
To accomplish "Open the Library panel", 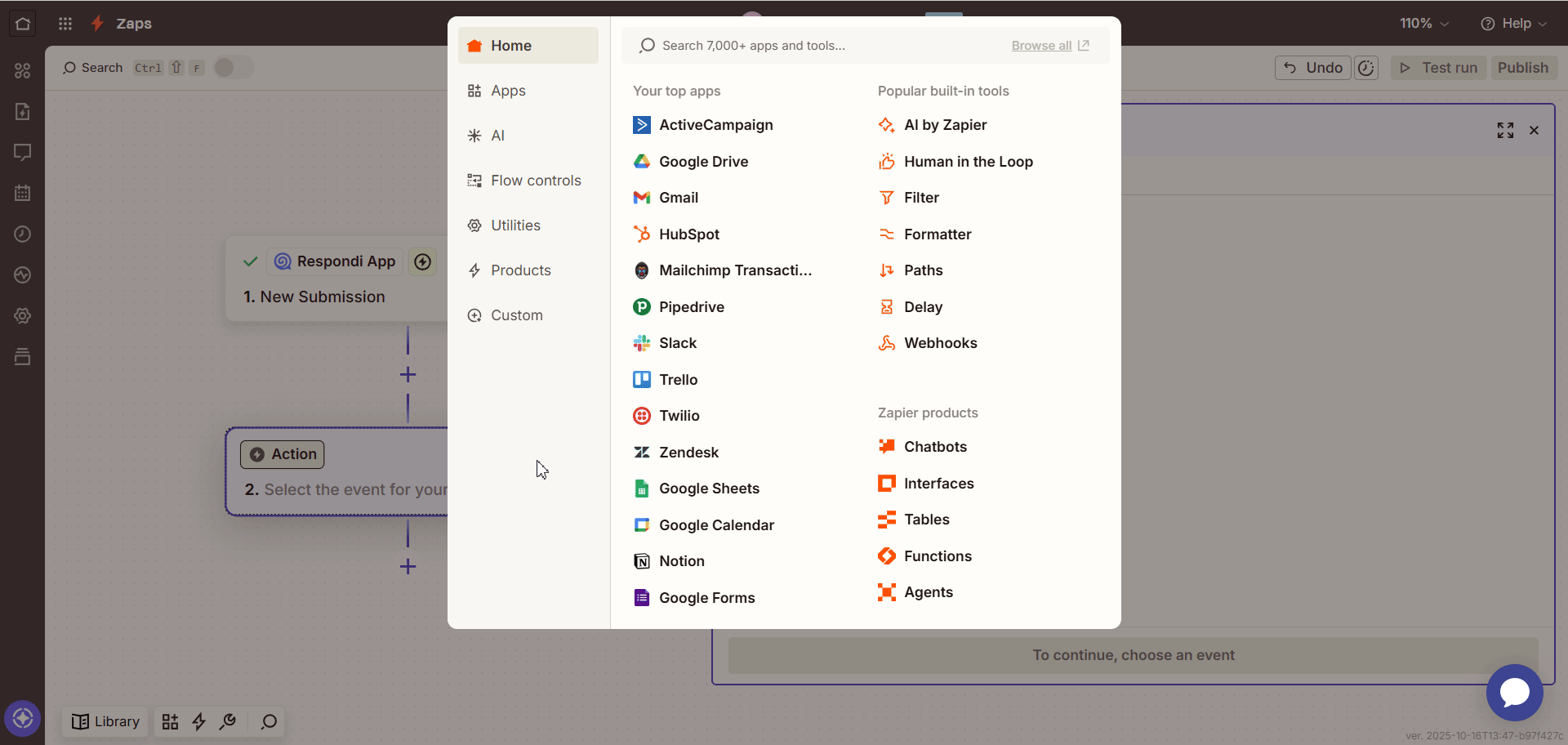I will click(106, 722).
